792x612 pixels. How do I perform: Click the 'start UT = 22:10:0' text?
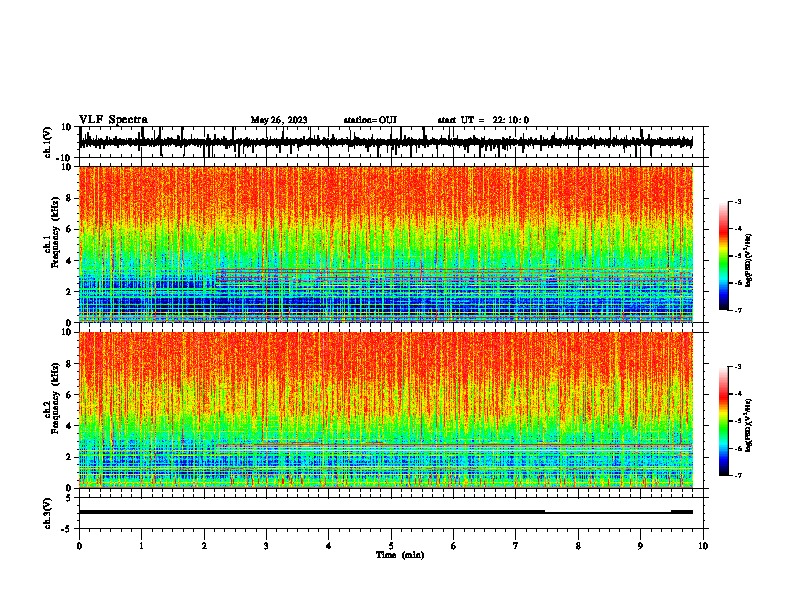483,120
